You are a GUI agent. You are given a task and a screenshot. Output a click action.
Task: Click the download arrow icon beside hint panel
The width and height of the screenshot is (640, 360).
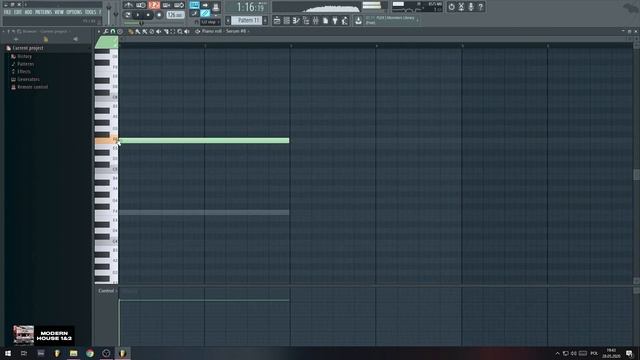pos(358,20)
